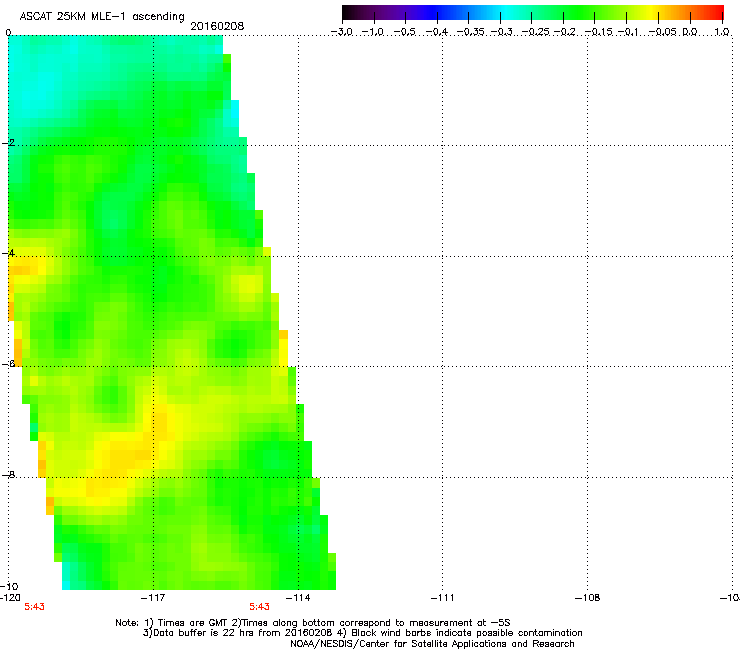The image size is (740, 650).
Task: Click the longitude label -114
Action: coord(298,598)
